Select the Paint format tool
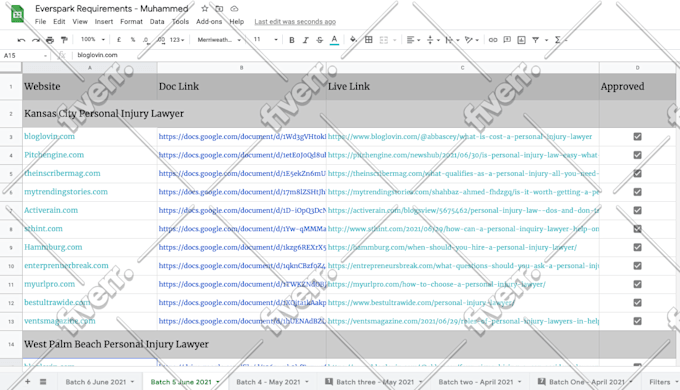The width and height of the screenshot is (680, 390). (64, 40)
